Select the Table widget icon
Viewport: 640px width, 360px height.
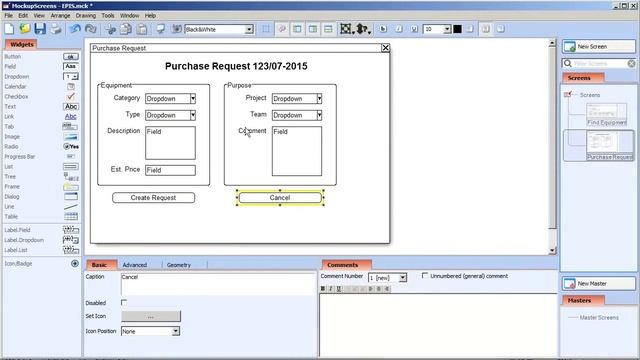coord(71,217)
